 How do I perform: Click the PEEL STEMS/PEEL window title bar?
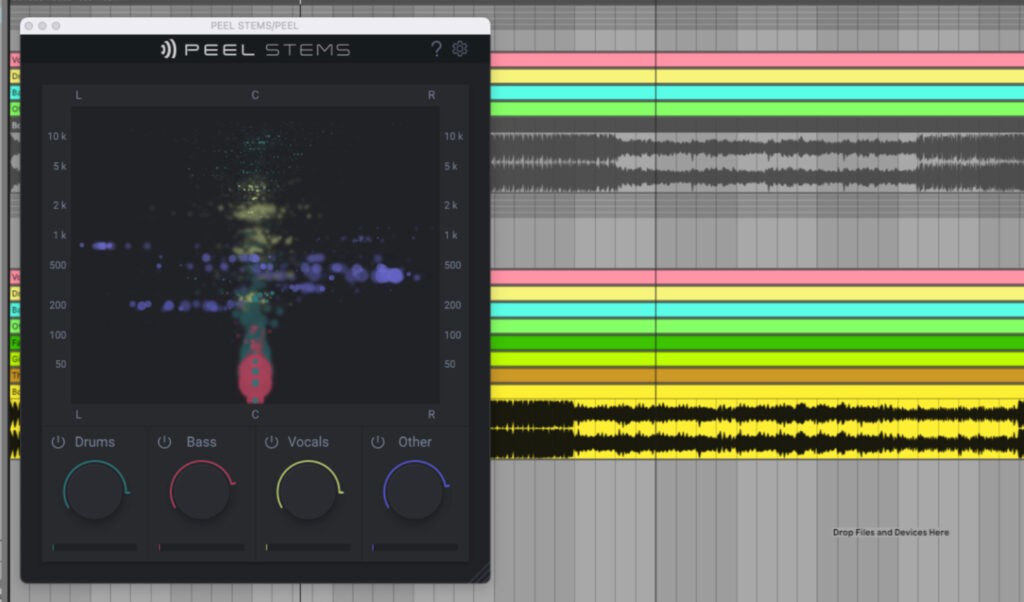[255, 25]
